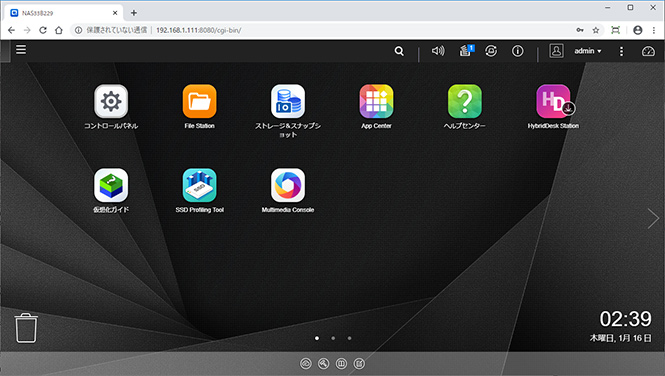This screenshot has height=376, width=665.
Task: Close the NAS338229 tab
Action: click(115, 13)
